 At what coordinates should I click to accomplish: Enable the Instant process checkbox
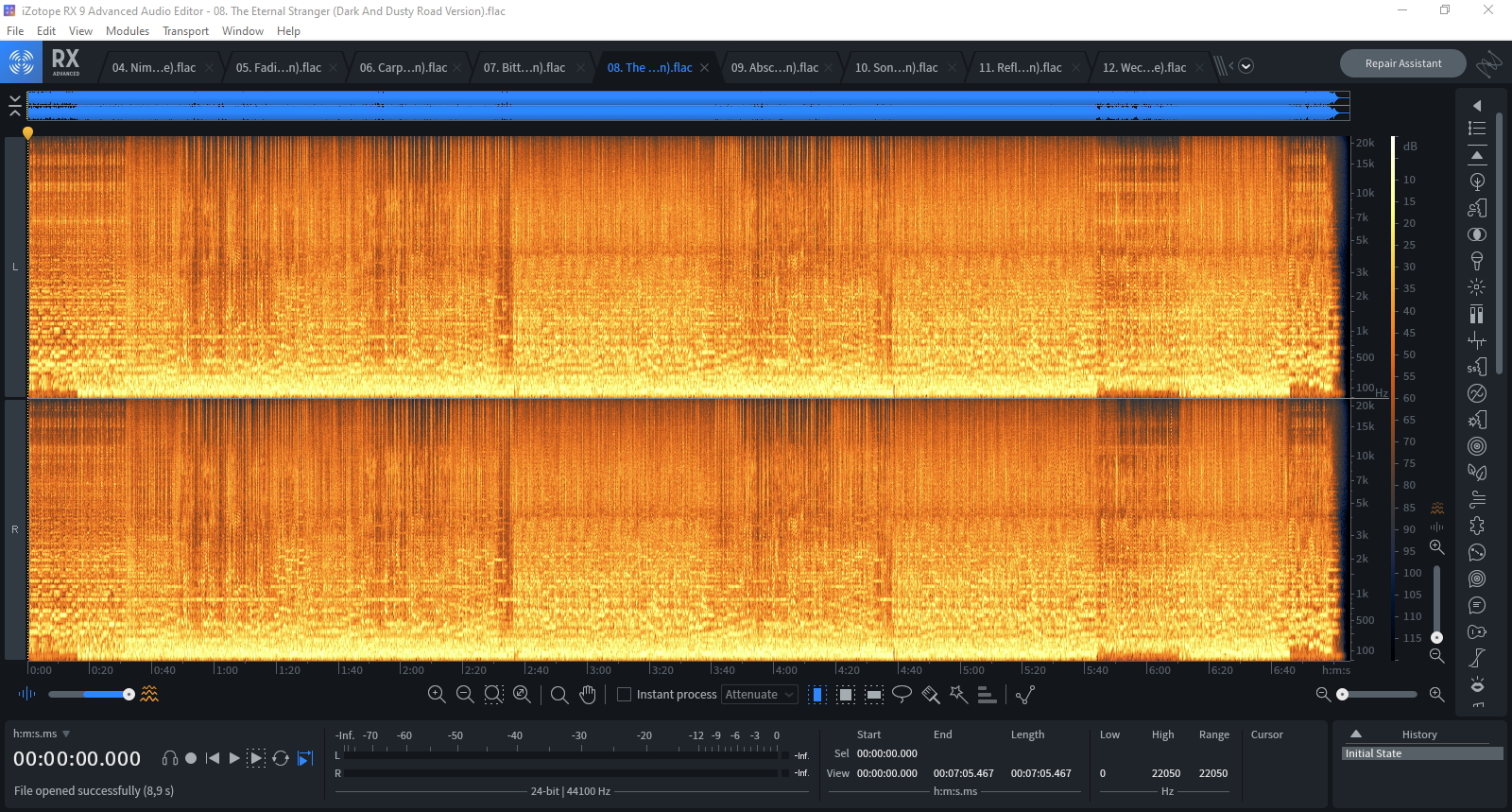624,695
